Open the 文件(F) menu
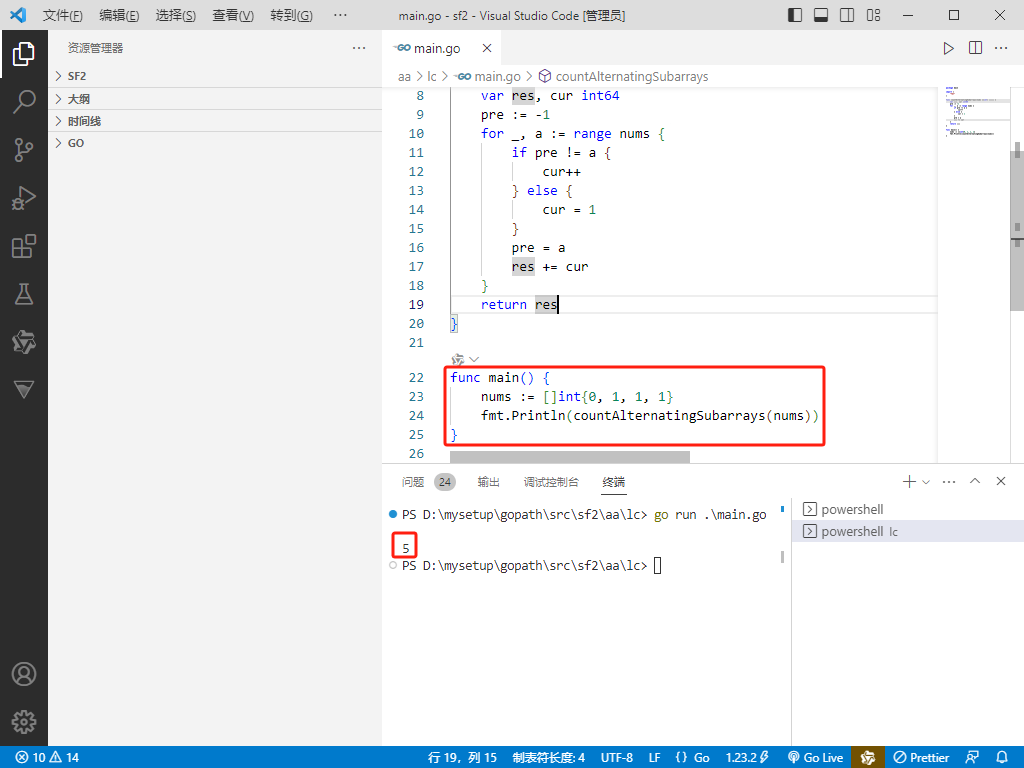This screenshot has height=768, width=1024. point(63,15)
